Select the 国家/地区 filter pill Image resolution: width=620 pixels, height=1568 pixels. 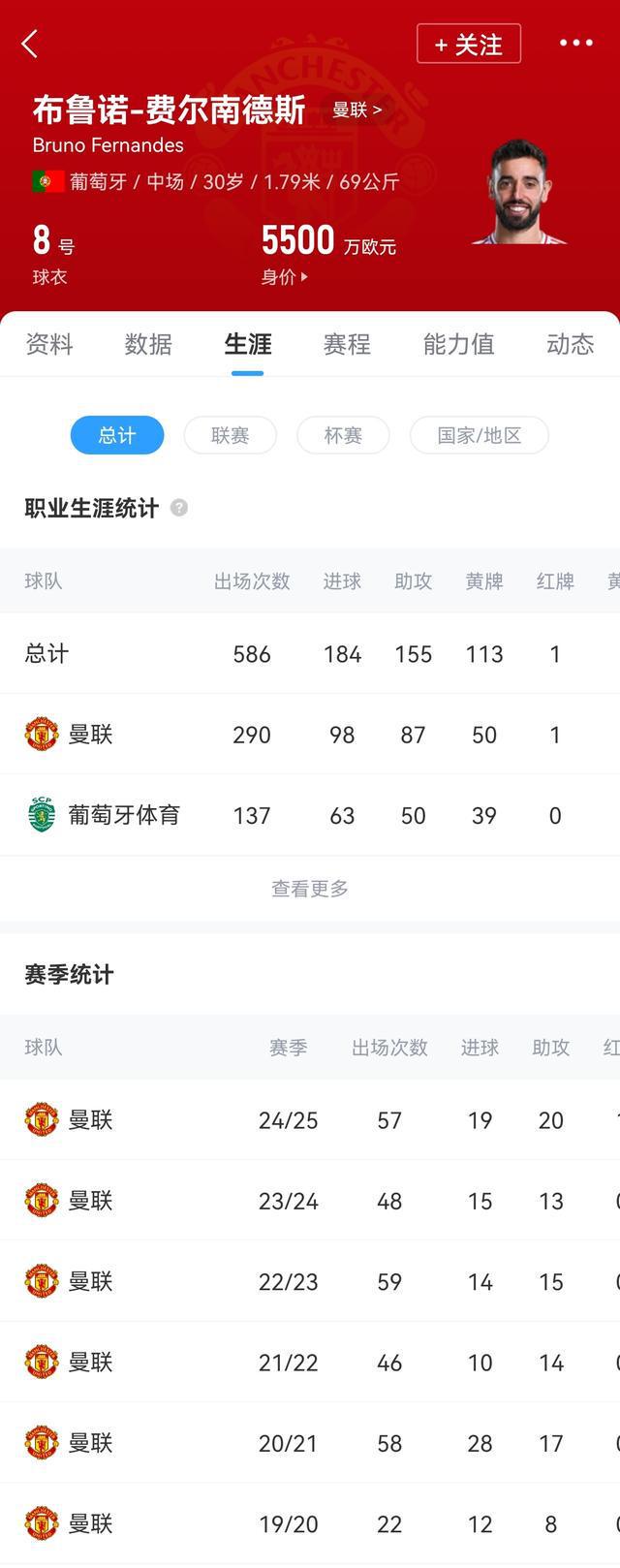[x=480, y=435]
